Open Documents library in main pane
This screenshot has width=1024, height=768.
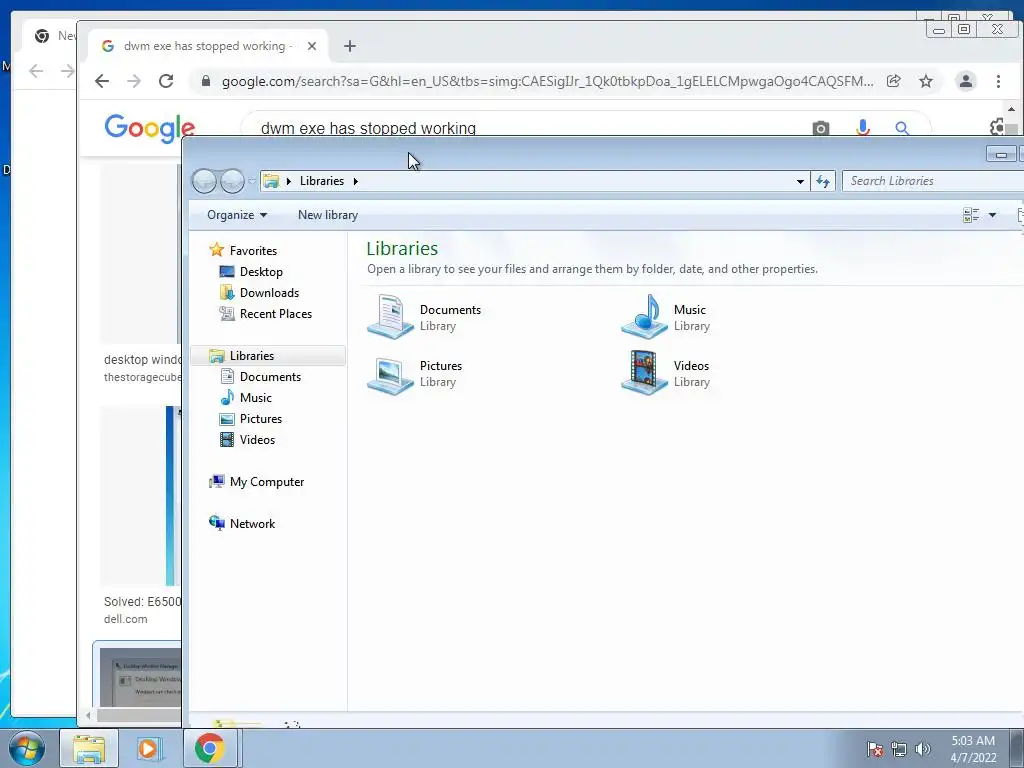(x=424, y=317)
